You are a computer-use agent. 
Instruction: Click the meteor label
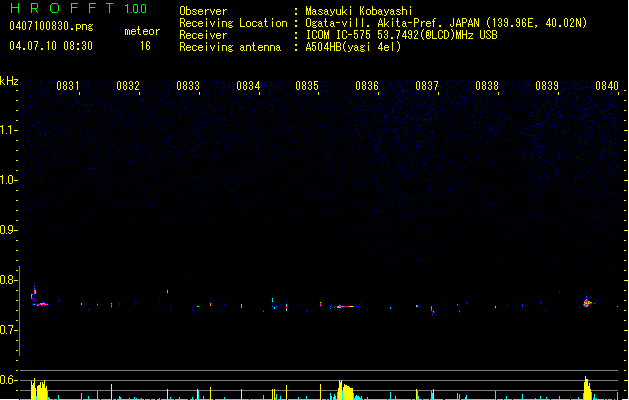click(142, 31)
